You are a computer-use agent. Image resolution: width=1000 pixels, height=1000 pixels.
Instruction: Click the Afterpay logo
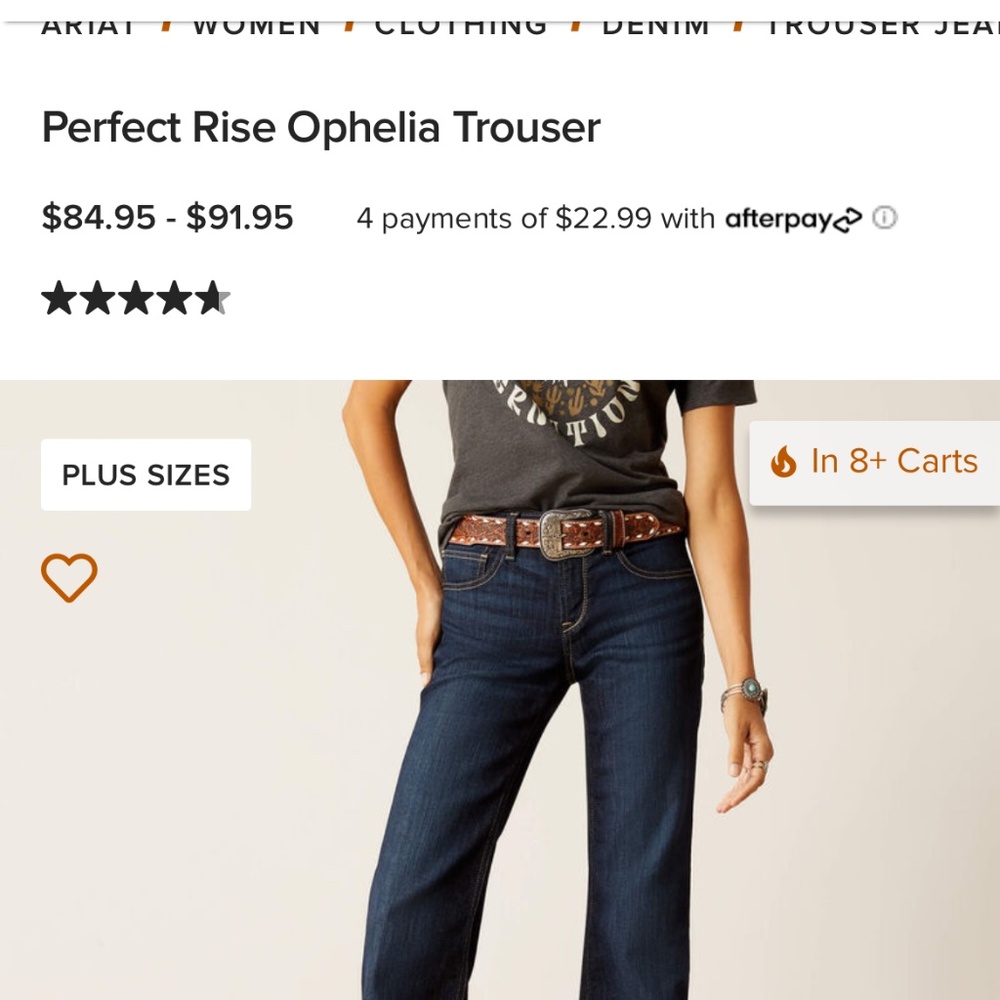point(793,219)
